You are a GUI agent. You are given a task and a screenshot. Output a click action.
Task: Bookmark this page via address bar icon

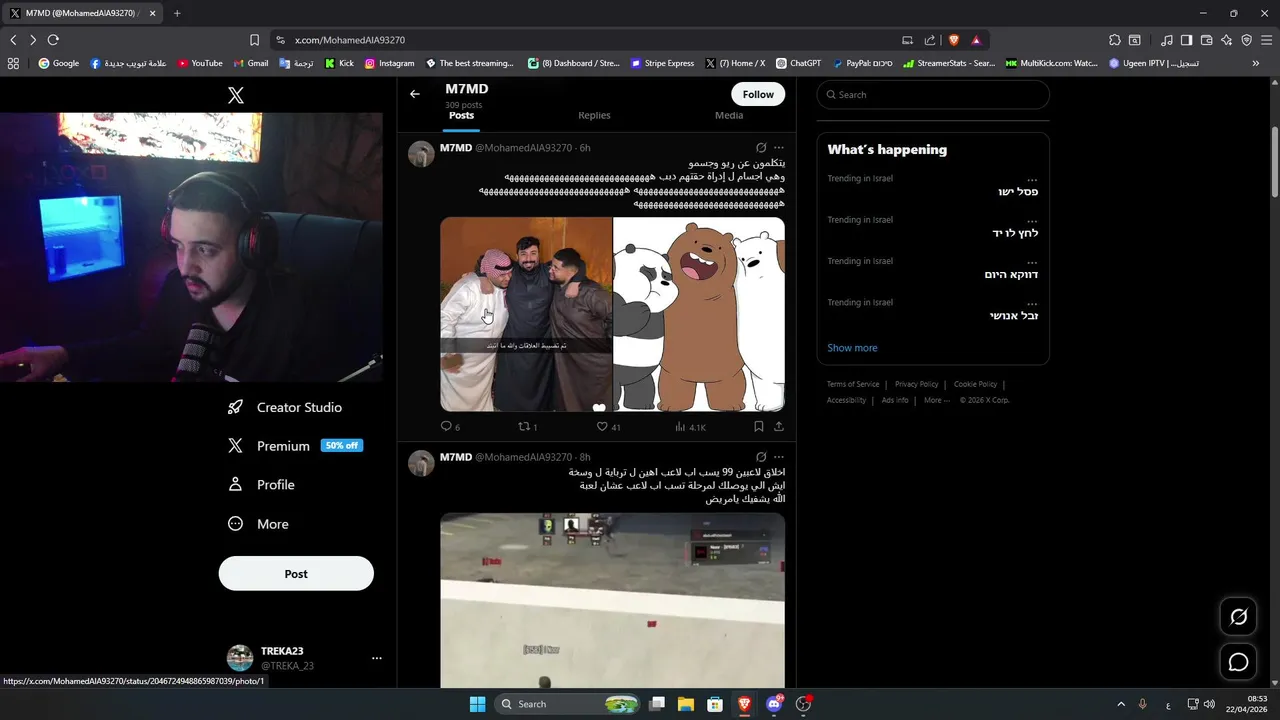[254, 40]
